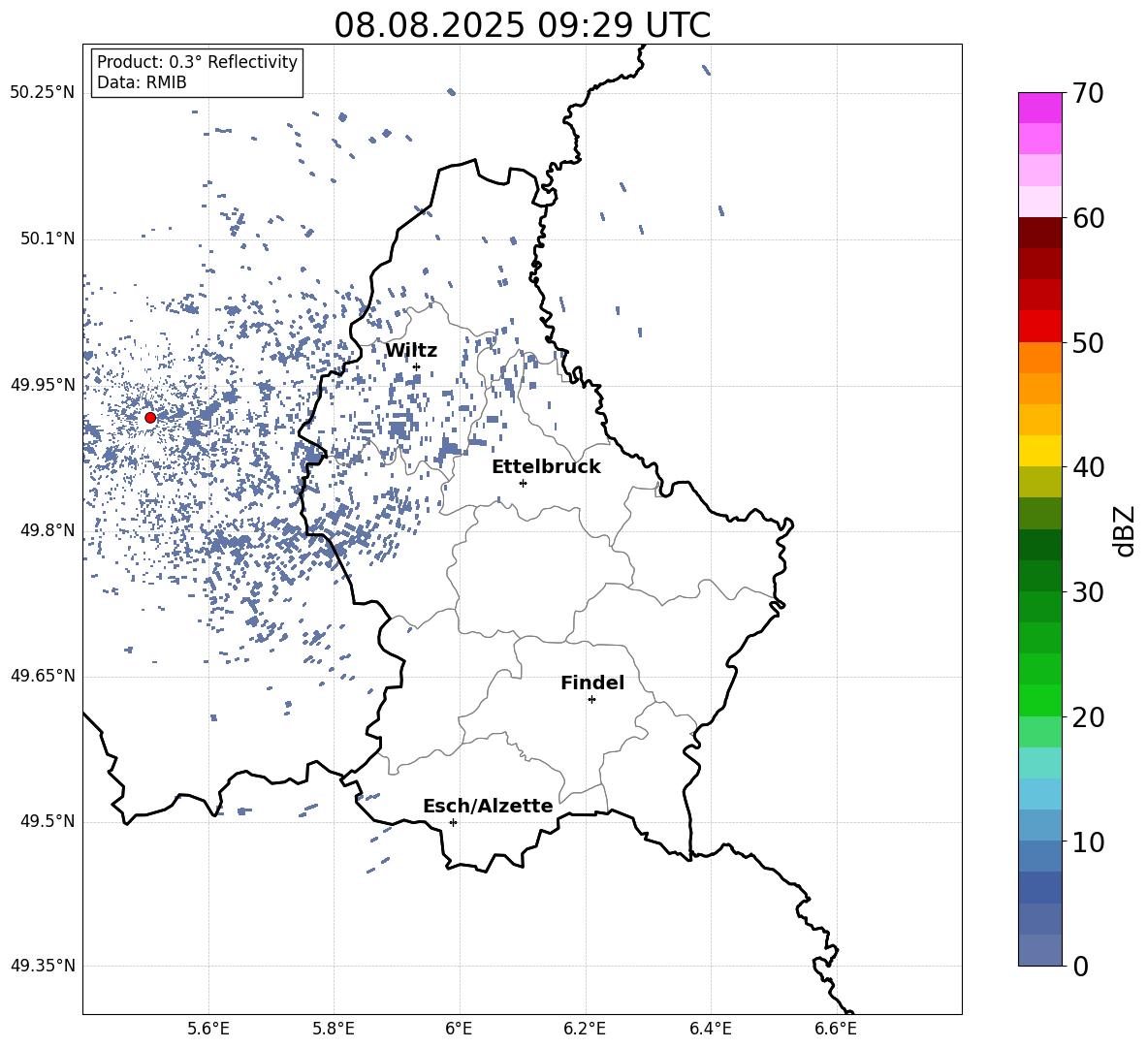Click the 49.35°N latitude label
This screenshot has width=1148, height=1048.
(x=43, y=966)
